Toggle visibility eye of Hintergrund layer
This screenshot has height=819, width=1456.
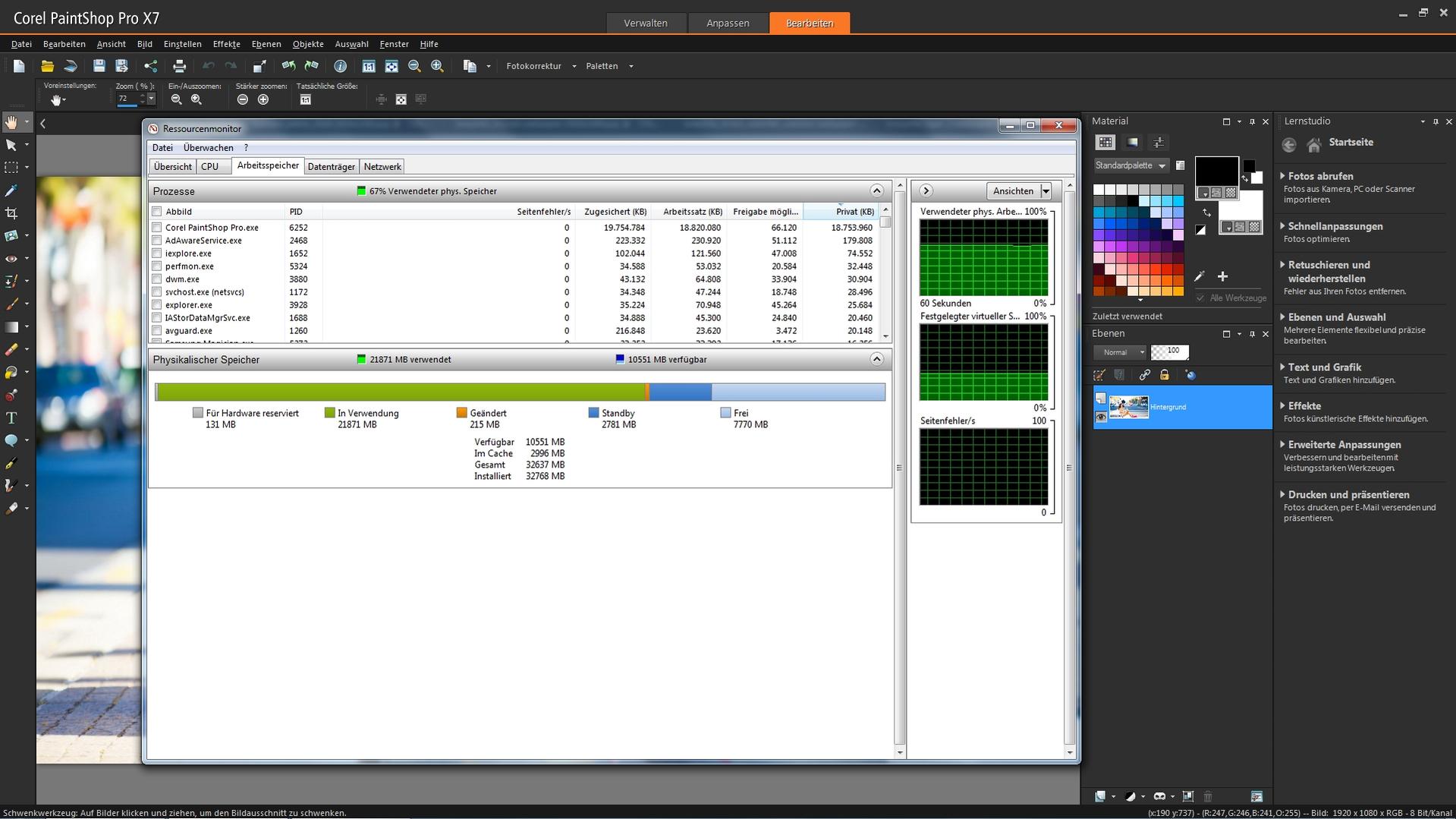tap(1101, 417)
